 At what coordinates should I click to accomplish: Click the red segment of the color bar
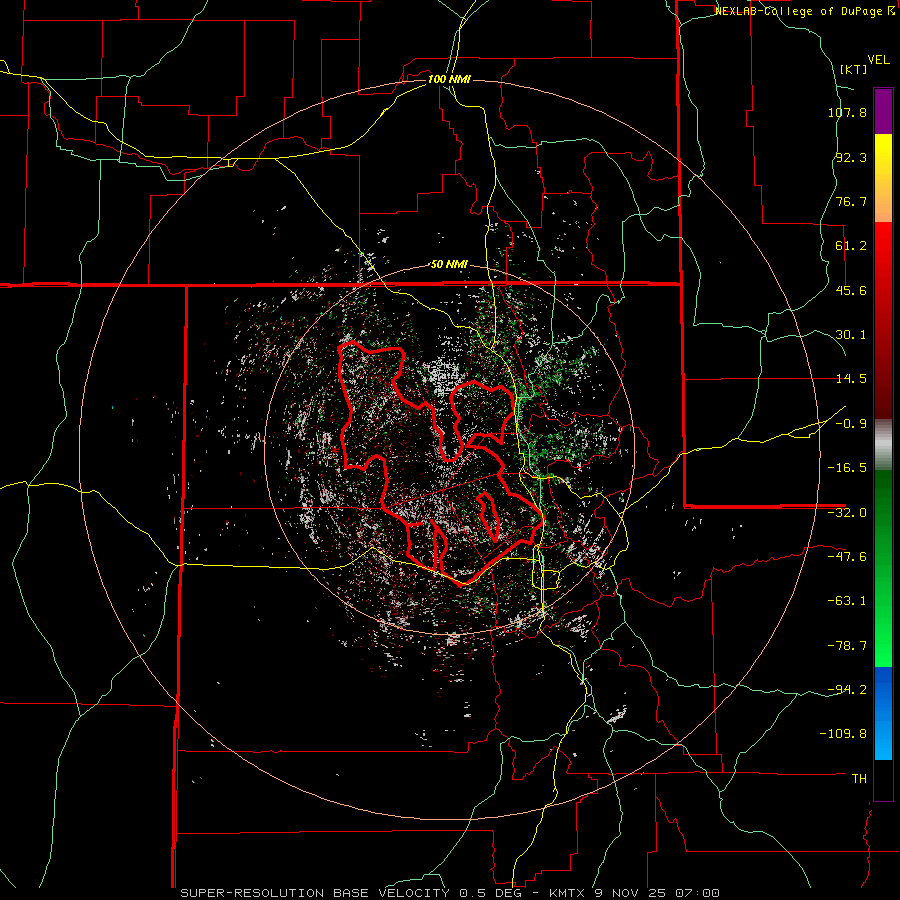(x=883, y=320)
